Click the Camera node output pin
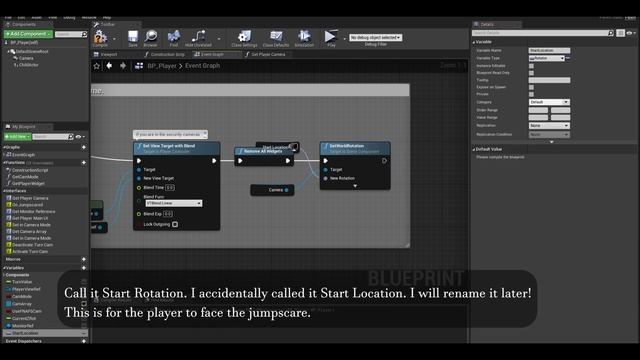This screenshot has width=640, height=360. tap(287, 190)
